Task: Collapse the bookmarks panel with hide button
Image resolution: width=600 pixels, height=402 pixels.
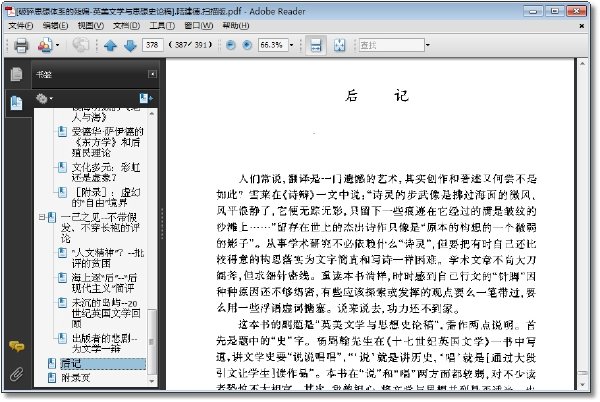Action: click(x=152, y=74)
